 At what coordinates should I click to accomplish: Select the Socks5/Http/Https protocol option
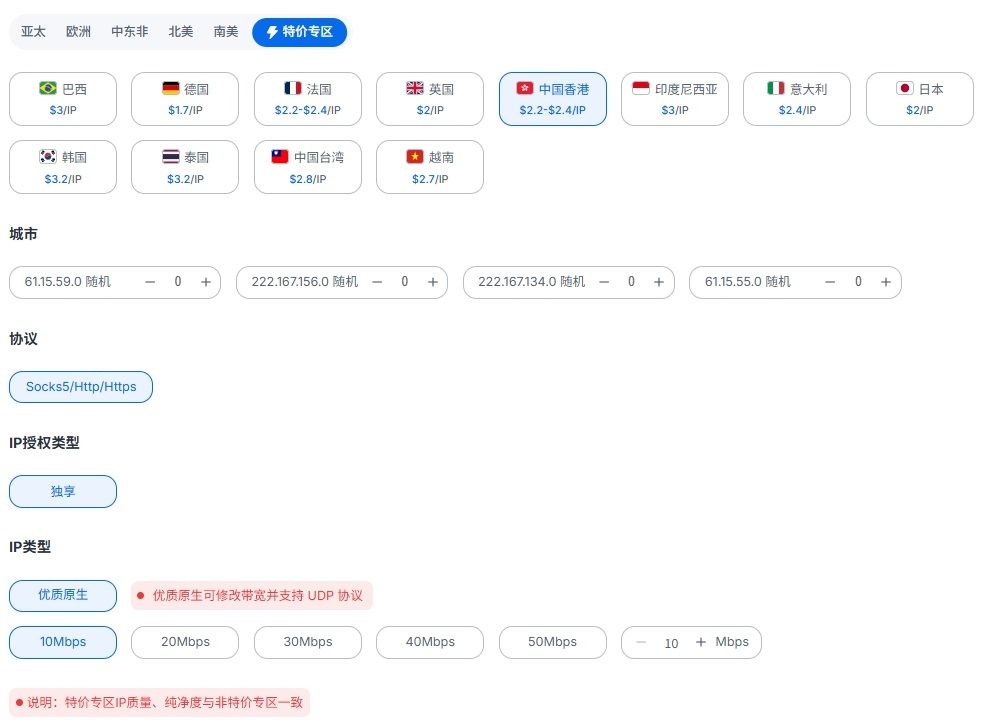pyautogui.click(x=81, y=387)
